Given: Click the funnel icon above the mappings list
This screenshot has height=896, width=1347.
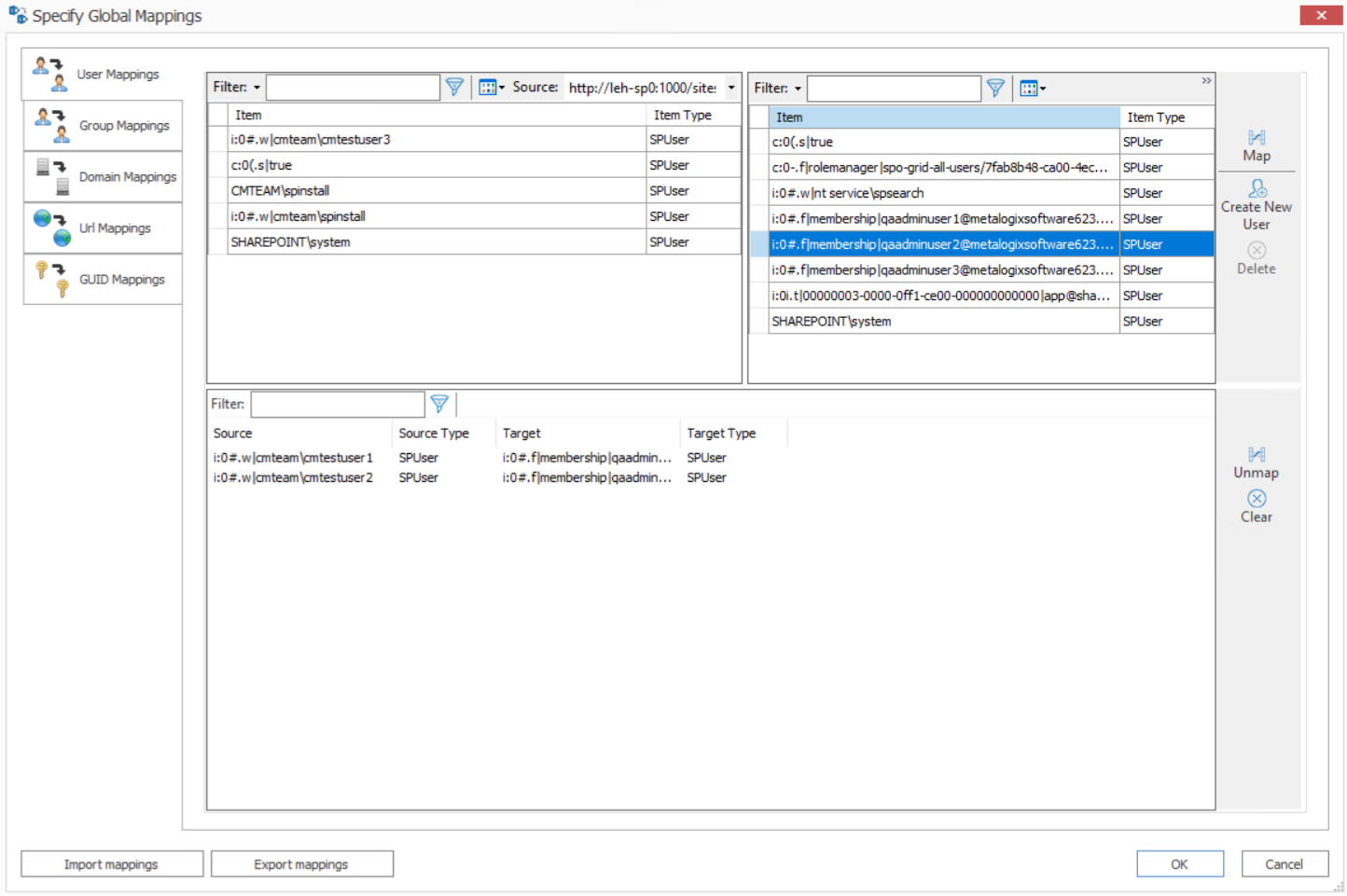Looking at the screenshot, I should tap(439, 404).
